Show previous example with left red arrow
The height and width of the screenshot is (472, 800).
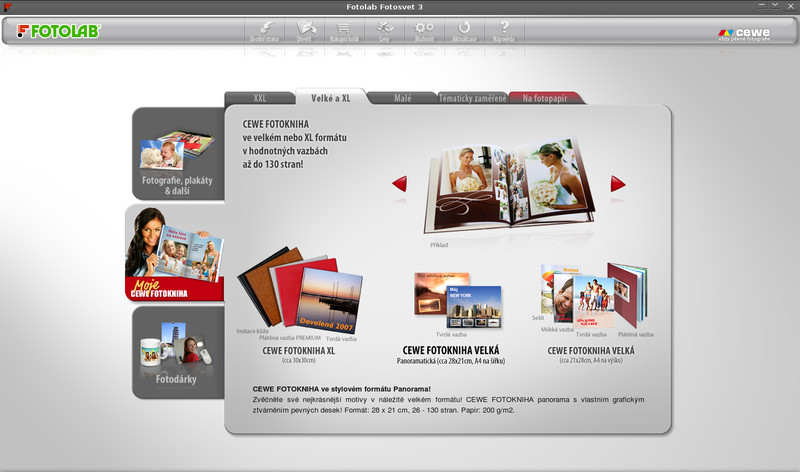point(399,183)
